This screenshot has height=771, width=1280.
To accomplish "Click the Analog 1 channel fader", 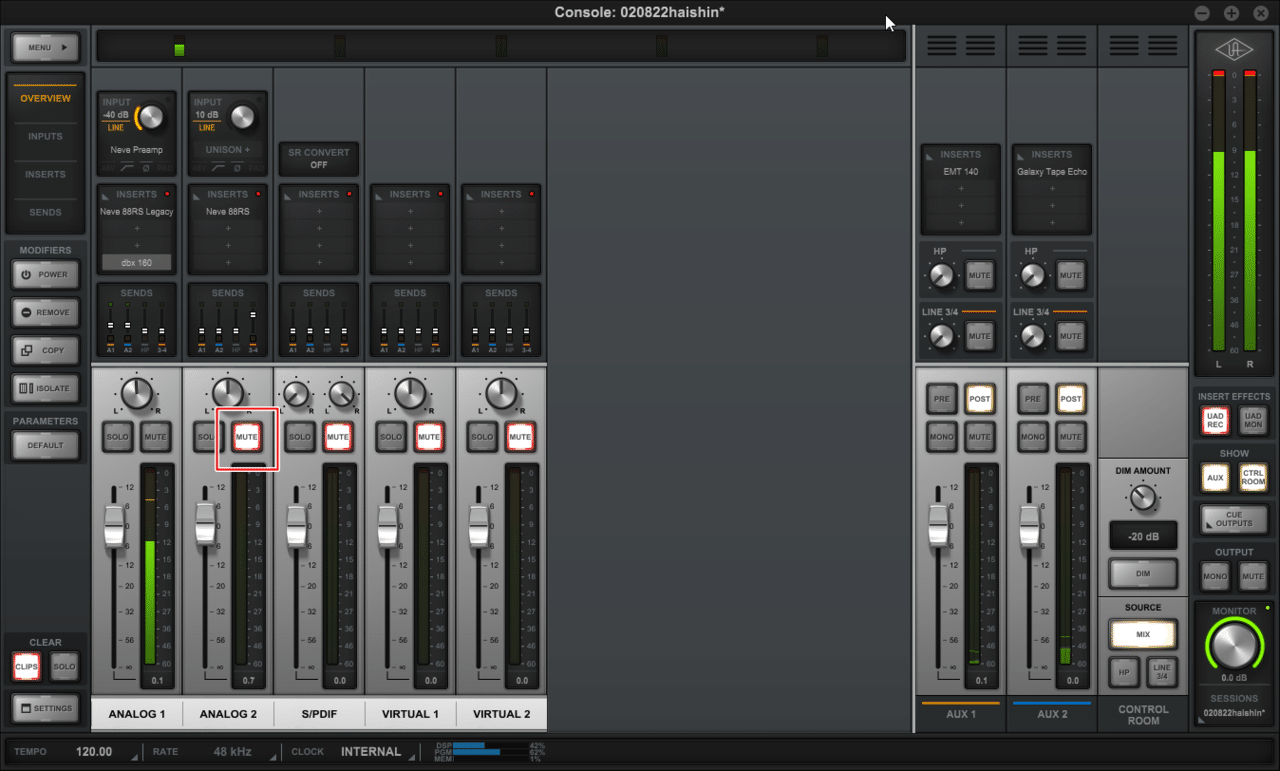I will click(114, 526).
